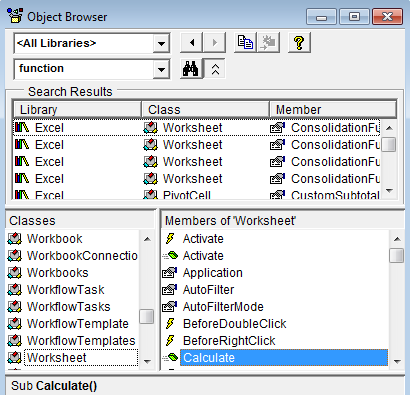The height and width of the screenshot is (395, 410).
Task: Select the AutoFilter property member
Action: click(208, 290)
